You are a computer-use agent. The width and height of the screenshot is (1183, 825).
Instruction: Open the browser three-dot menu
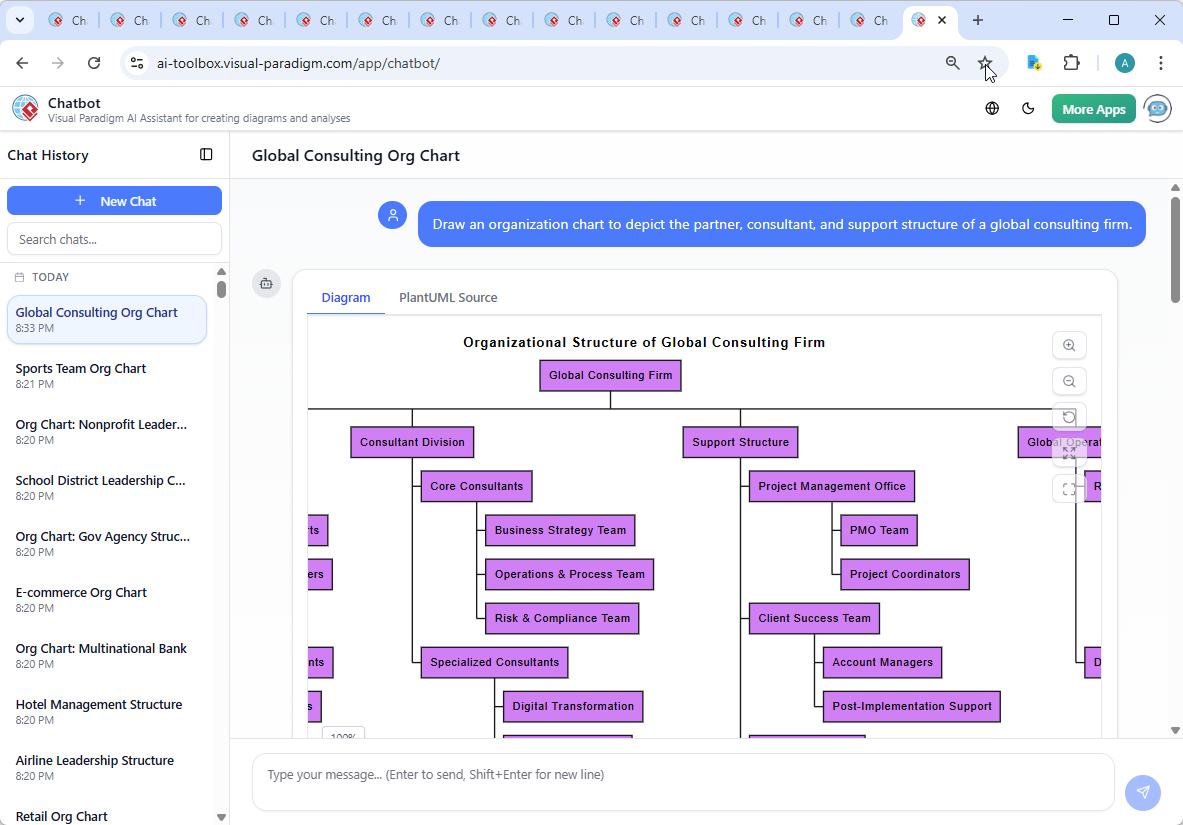coord(1161,62)
